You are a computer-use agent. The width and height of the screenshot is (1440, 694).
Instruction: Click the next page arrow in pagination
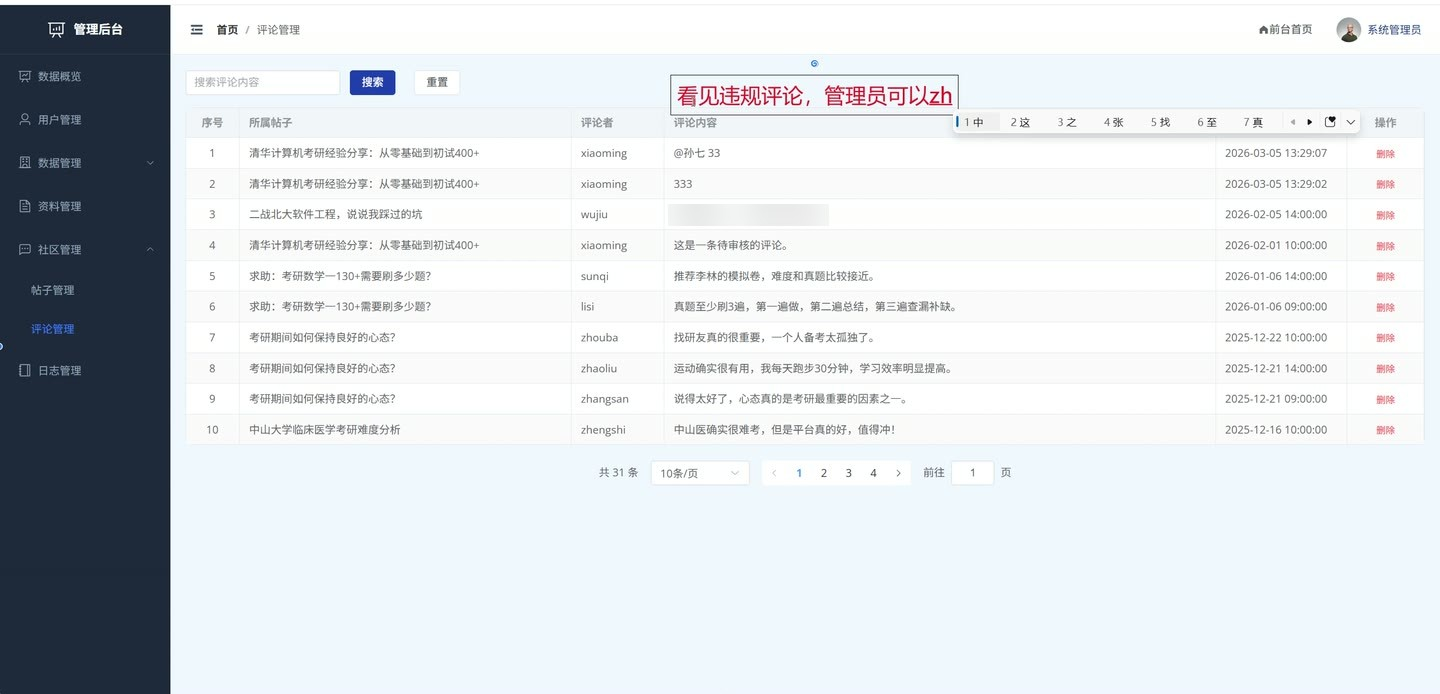[898, 473]
